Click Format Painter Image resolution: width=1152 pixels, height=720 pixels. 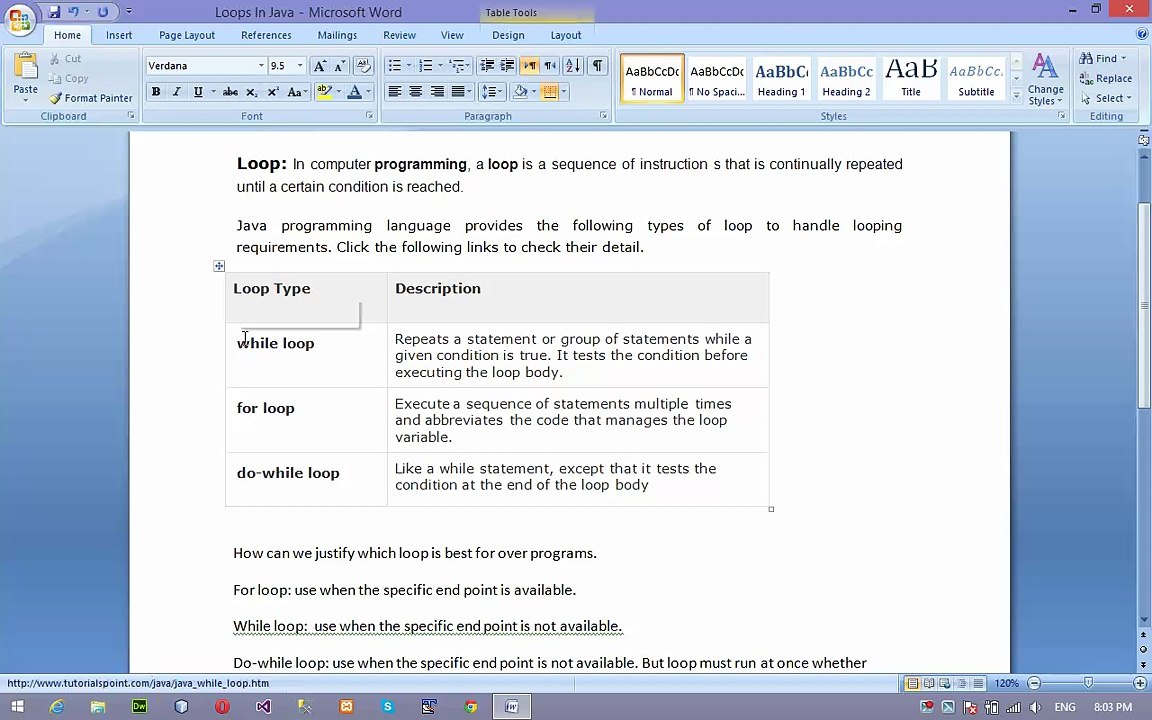(91, 98)
